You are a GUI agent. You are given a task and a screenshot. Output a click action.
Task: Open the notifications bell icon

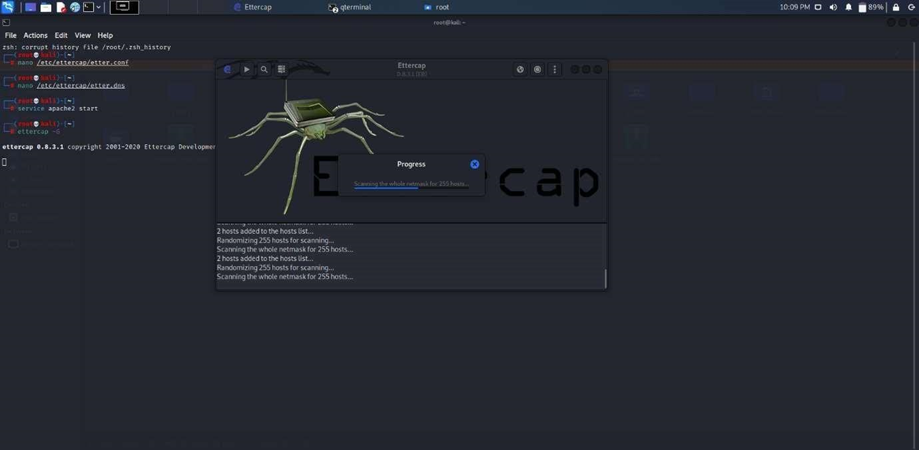click(x=849, y=7)
